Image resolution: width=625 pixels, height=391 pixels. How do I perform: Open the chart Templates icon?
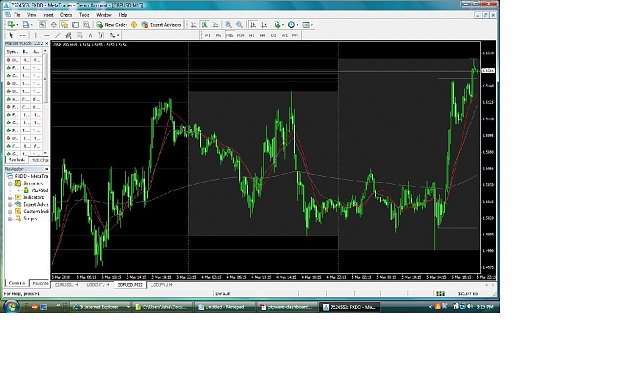(x=306, y=25)
